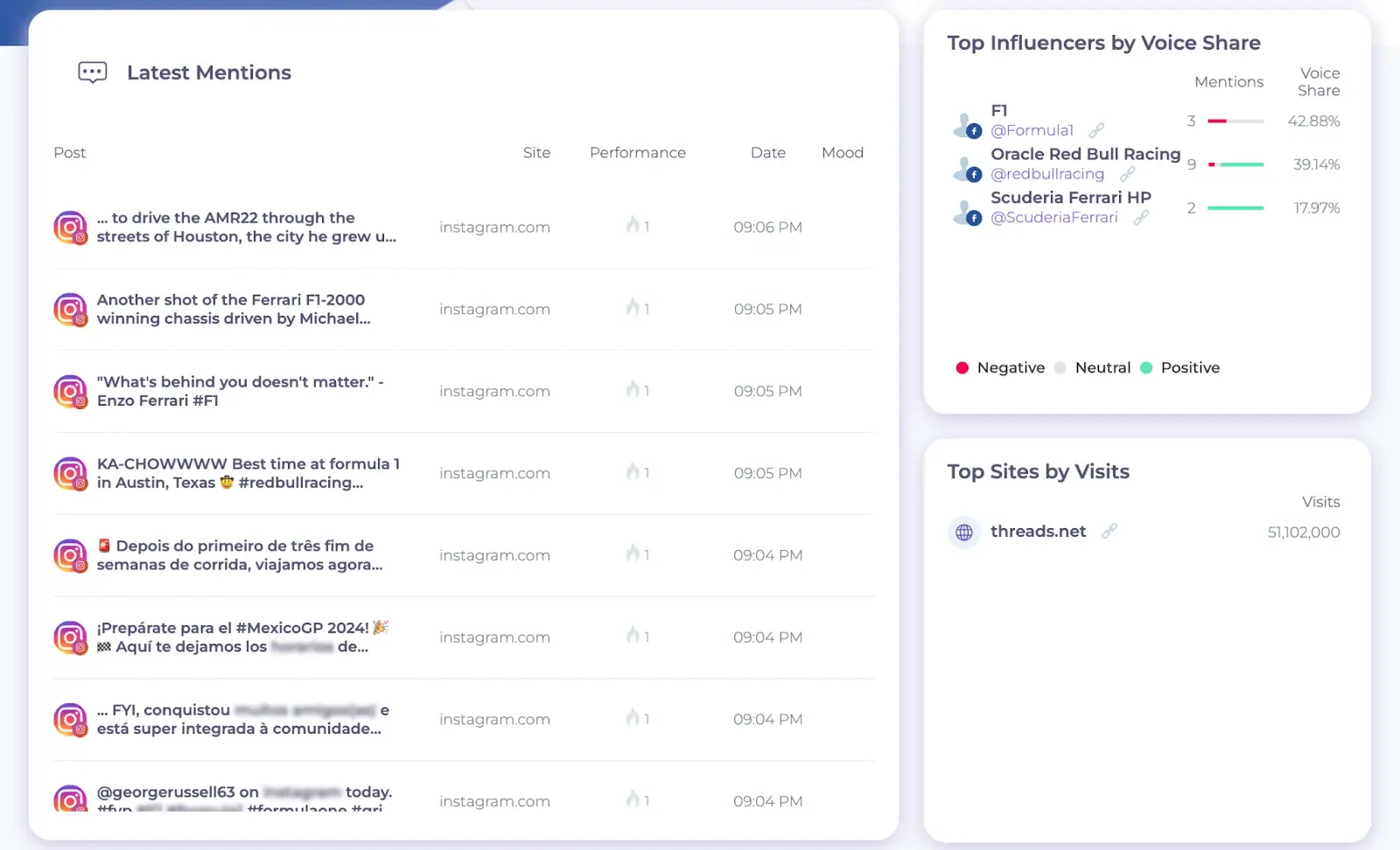Click the flame icon on the KA-CHOWWWW mention
The image size is (1400, 850).
(633, 472)
